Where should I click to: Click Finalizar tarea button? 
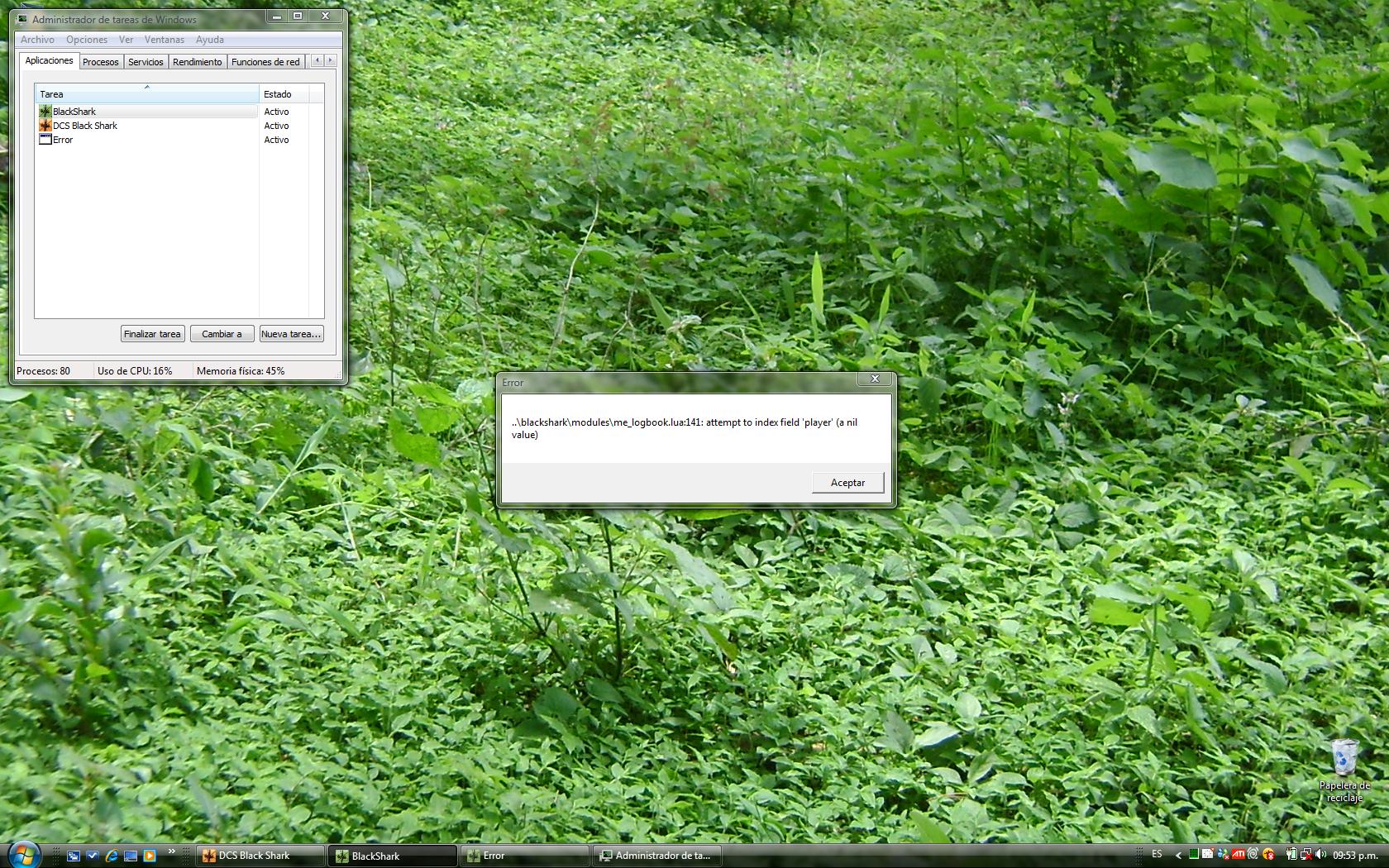(x=152, y=334)
